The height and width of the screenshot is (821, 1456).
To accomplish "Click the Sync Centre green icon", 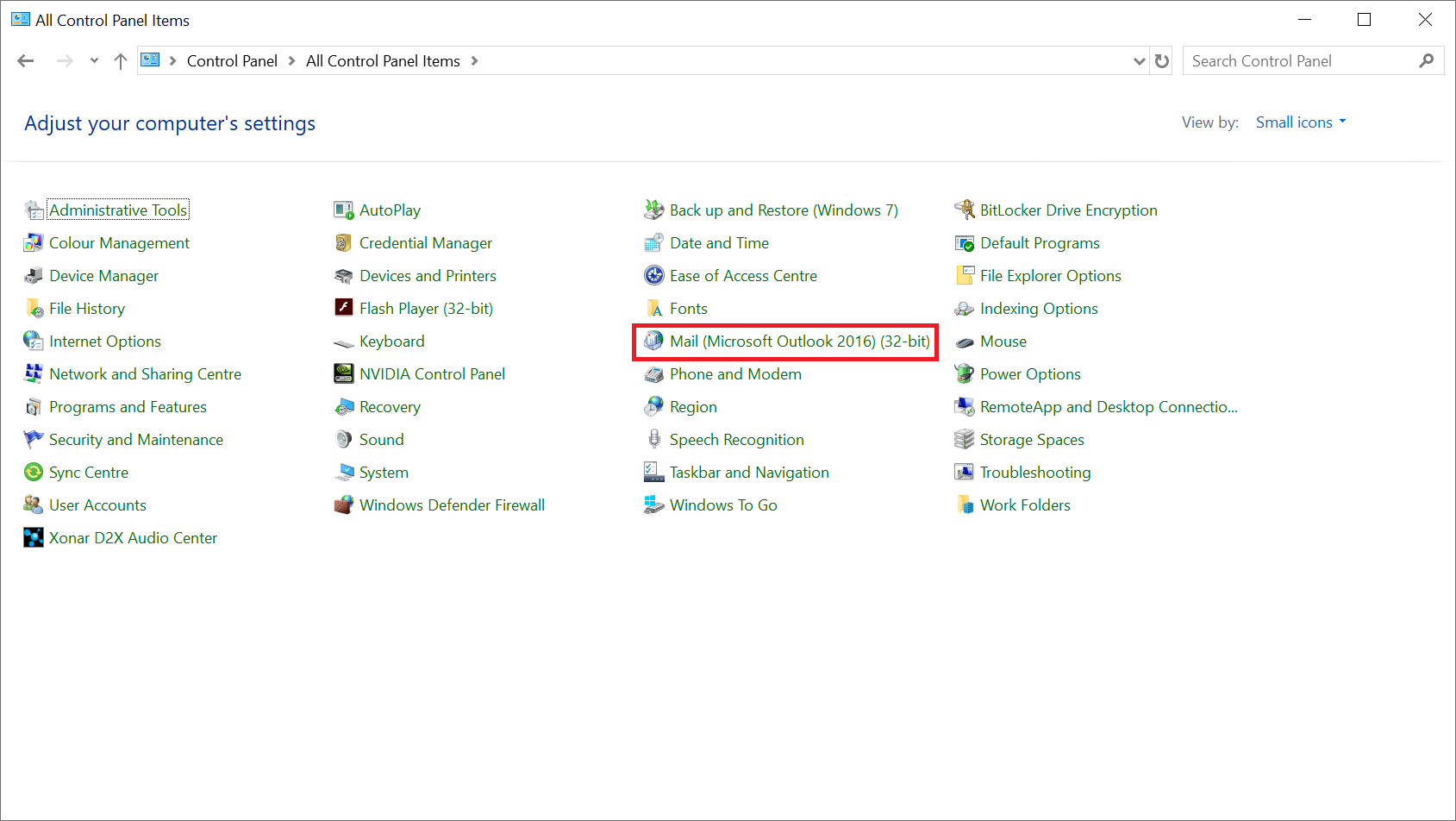I will pyautogui.click(x=34, y=473).
